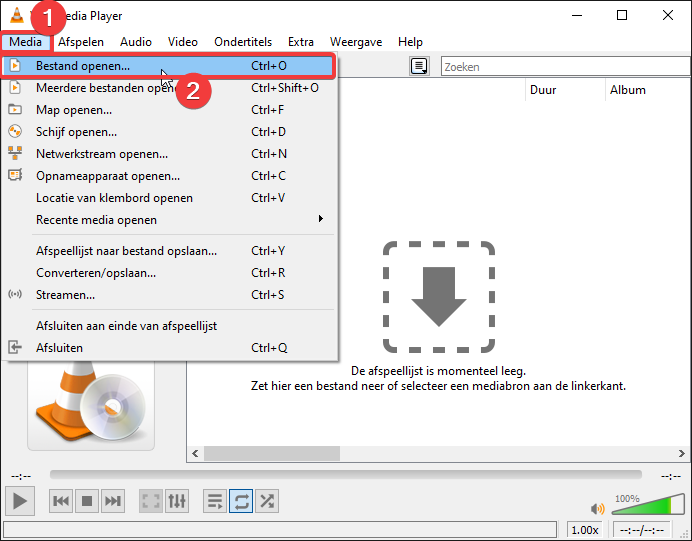692x541 pixels.
Task: Click the remaining time label right of seek bar
Action: (x=671, y=476)
